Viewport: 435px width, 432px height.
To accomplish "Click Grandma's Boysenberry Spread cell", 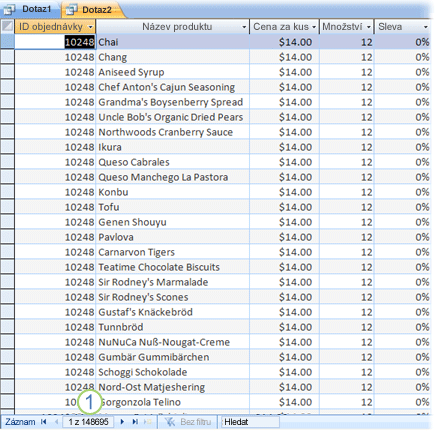I will tap(173, 102).
